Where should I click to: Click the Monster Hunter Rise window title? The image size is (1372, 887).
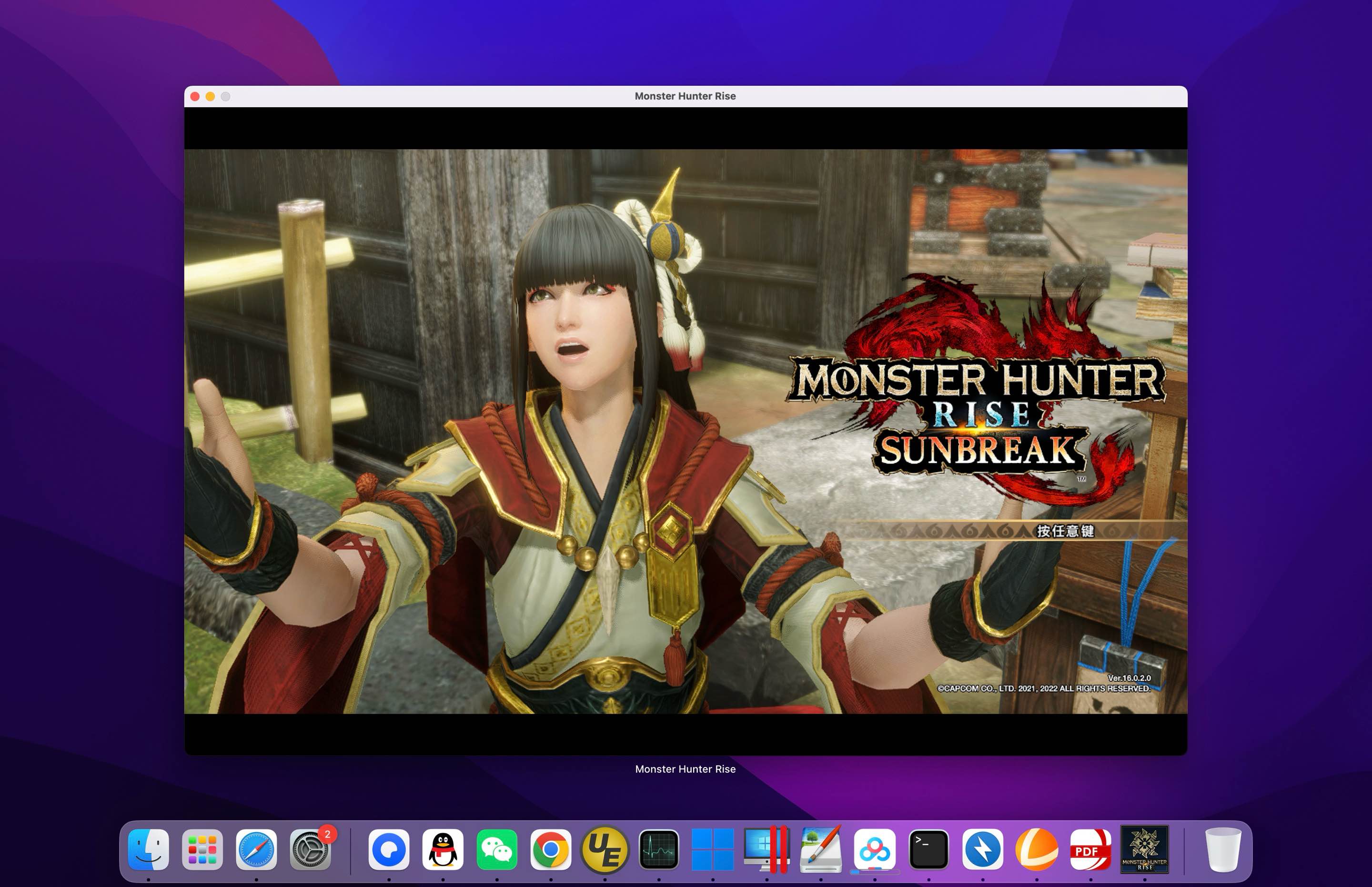click(x=685, y=96)
